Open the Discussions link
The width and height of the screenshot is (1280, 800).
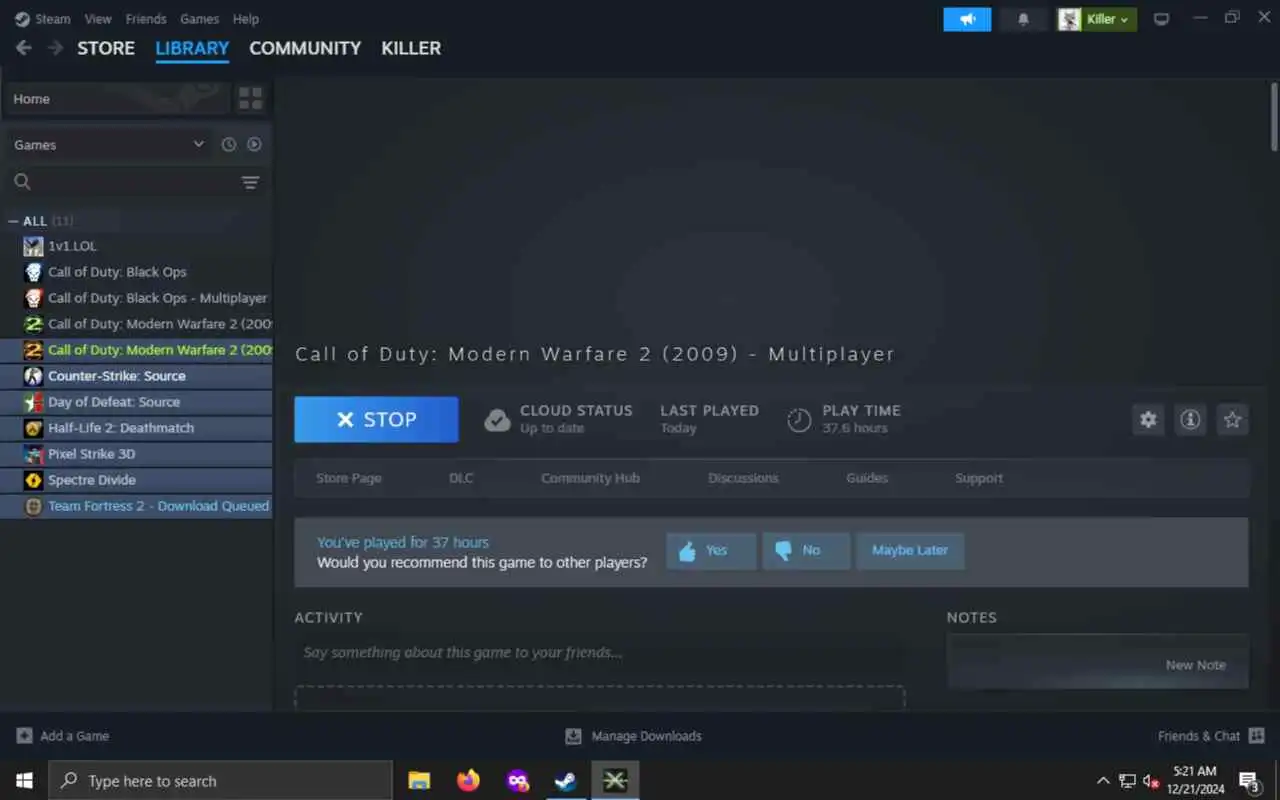click(743, 478)
